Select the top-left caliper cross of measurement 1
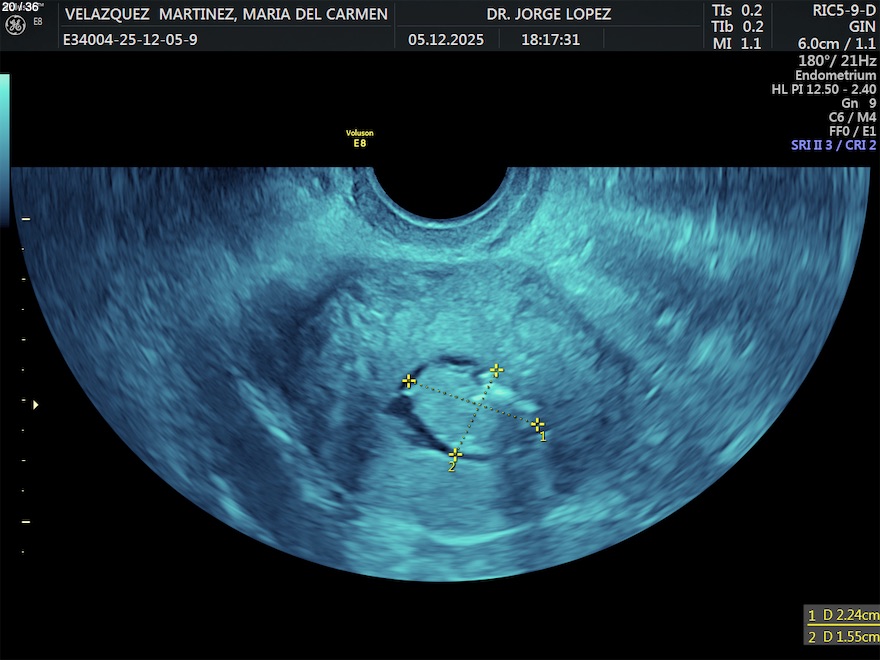The width and height of the screenshot is (880, 660). pyautogui.click(x=408, y=381)
